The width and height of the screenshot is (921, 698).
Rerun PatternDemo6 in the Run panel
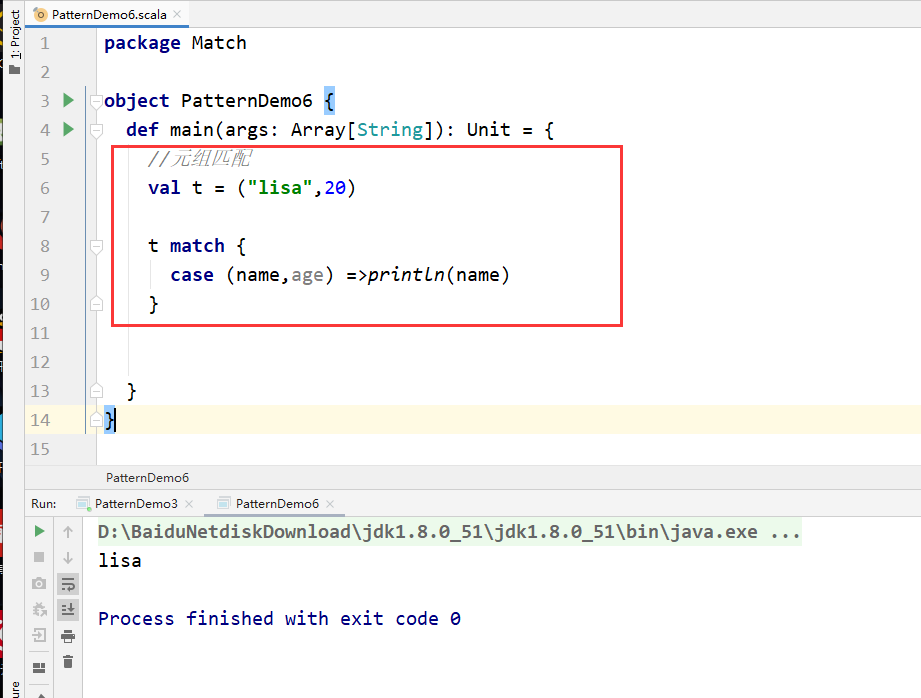pyautogui.click(x=39, y=531)
